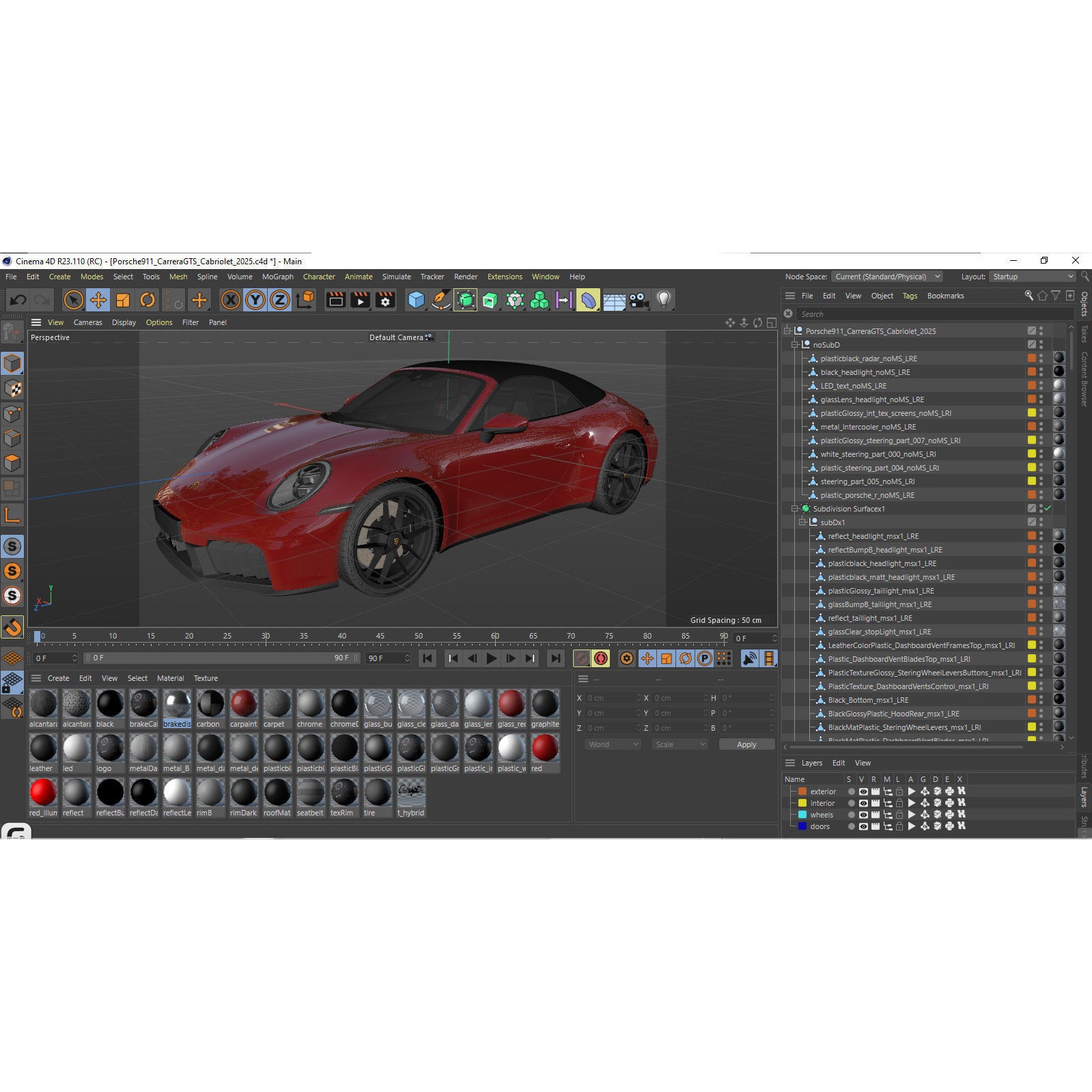Select the Move tool in top toolbar

point(98,300)
